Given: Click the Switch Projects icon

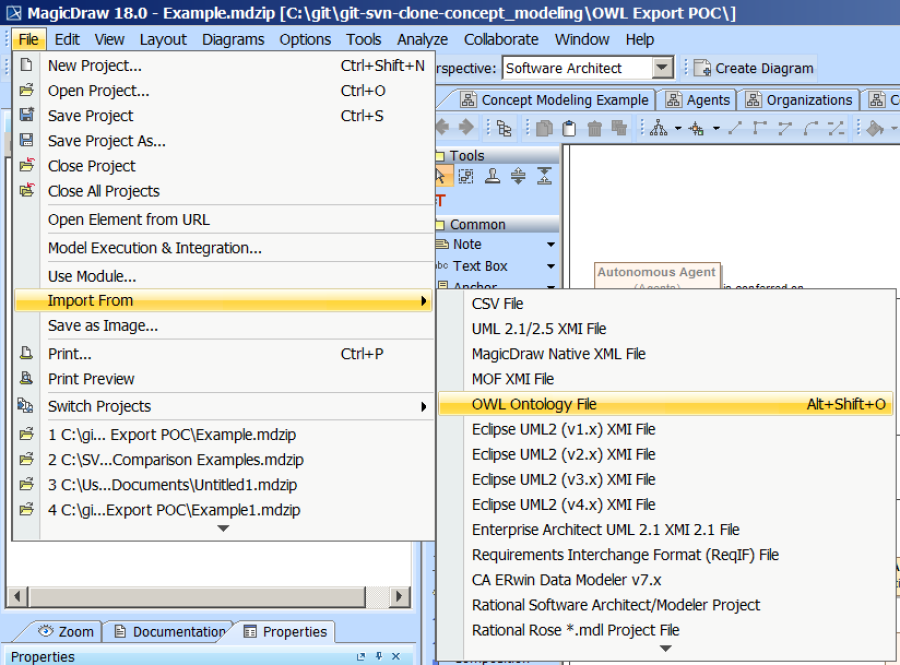Looking at the screenshot, I should tap(25, 405).
